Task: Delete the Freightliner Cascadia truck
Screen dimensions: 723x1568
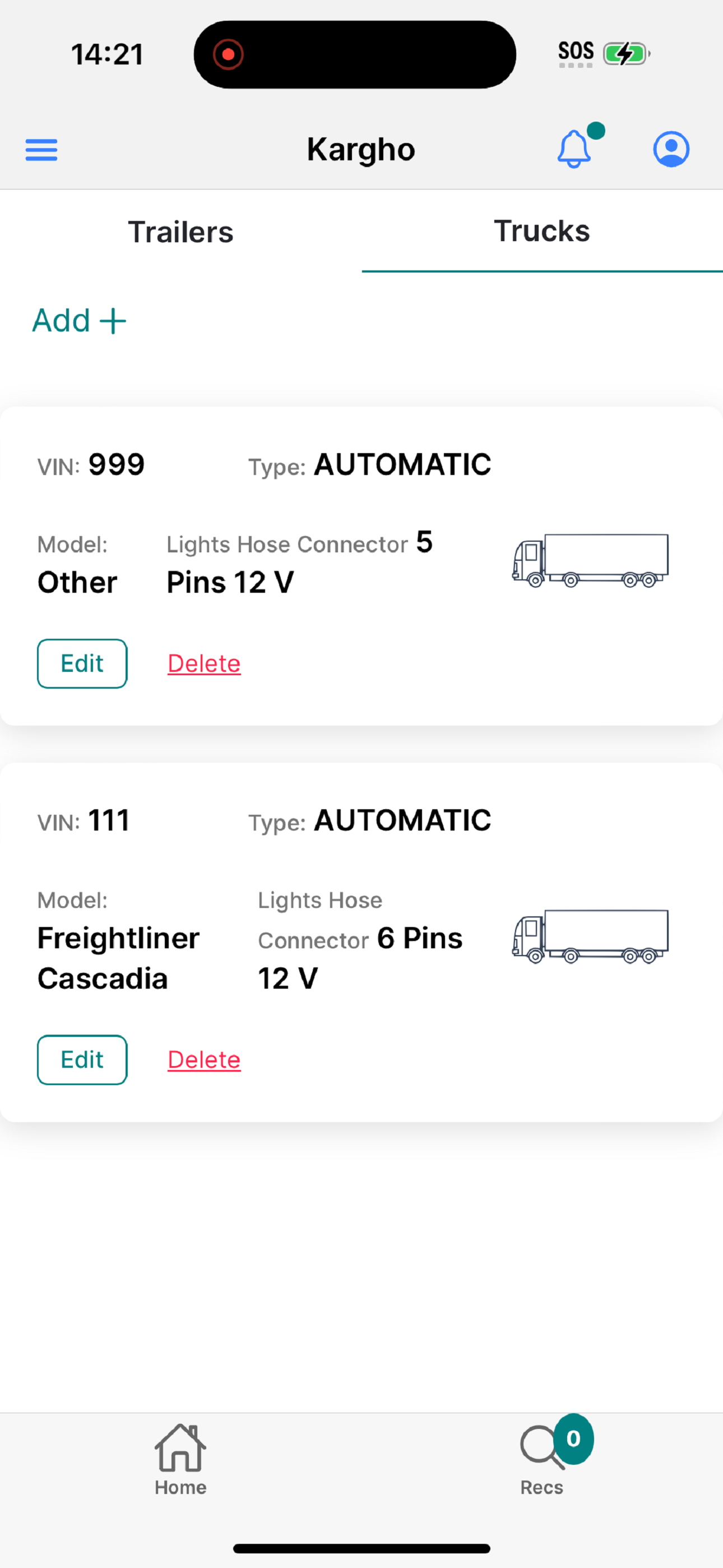Action: (x=204, y=1060)
